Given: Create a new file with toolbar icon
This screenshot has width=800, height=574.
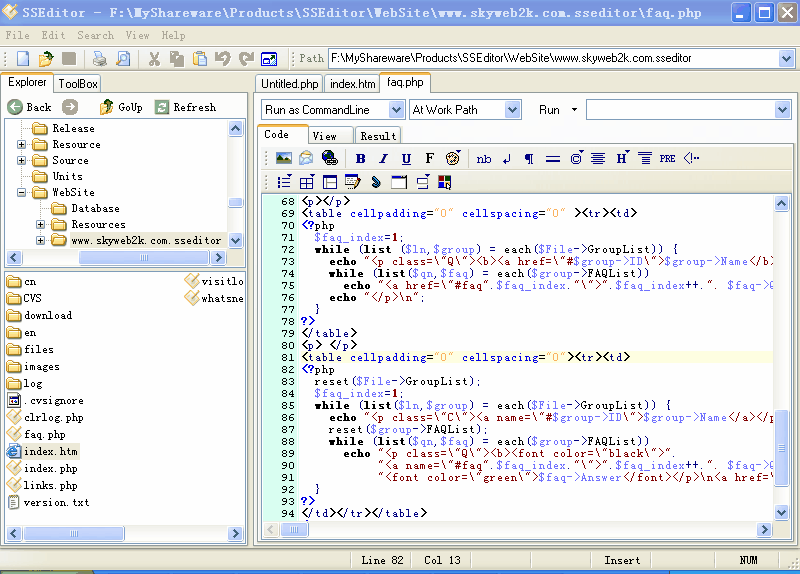Looking at the screenshot, I should pos(23,59).
